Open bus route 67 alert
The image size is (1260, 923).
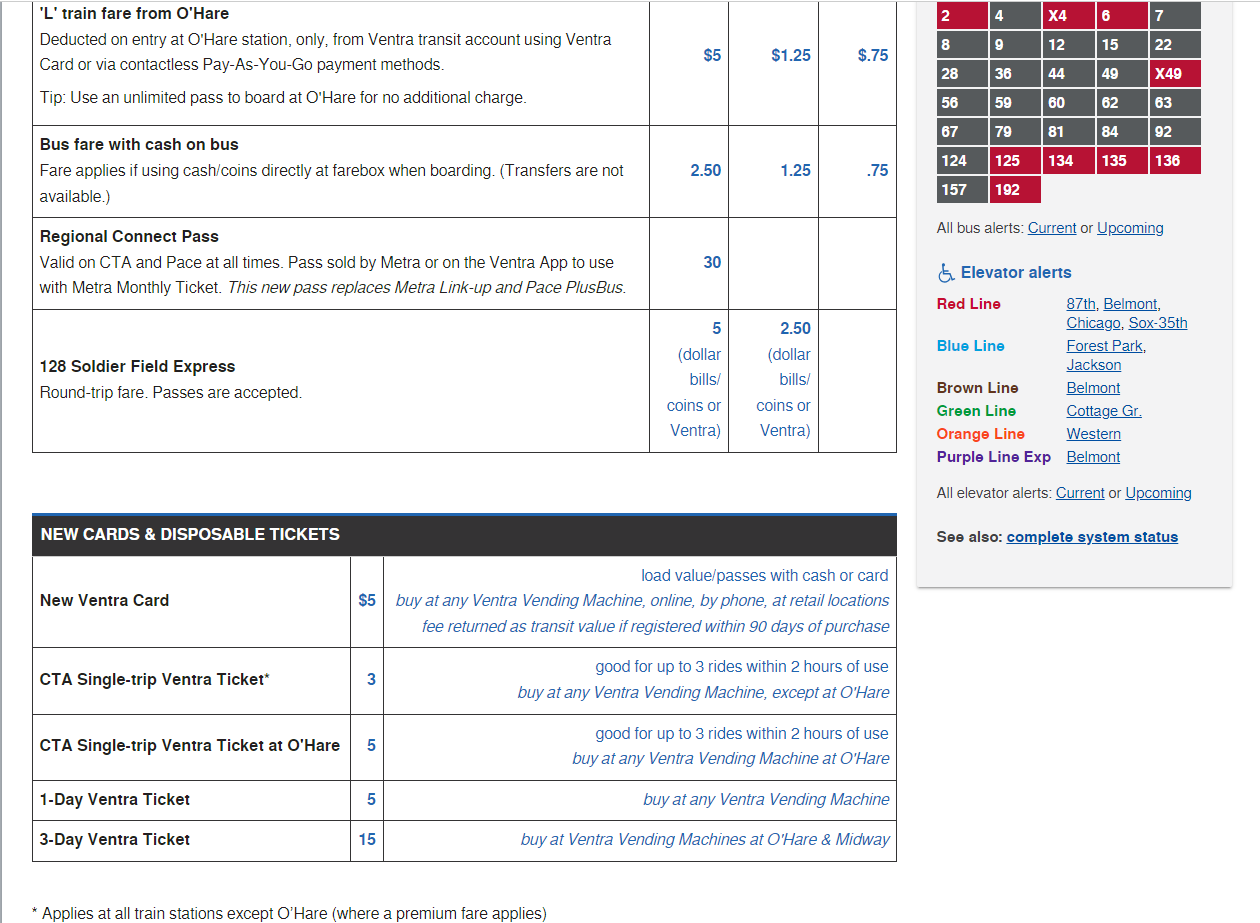(x=962, y=132)
